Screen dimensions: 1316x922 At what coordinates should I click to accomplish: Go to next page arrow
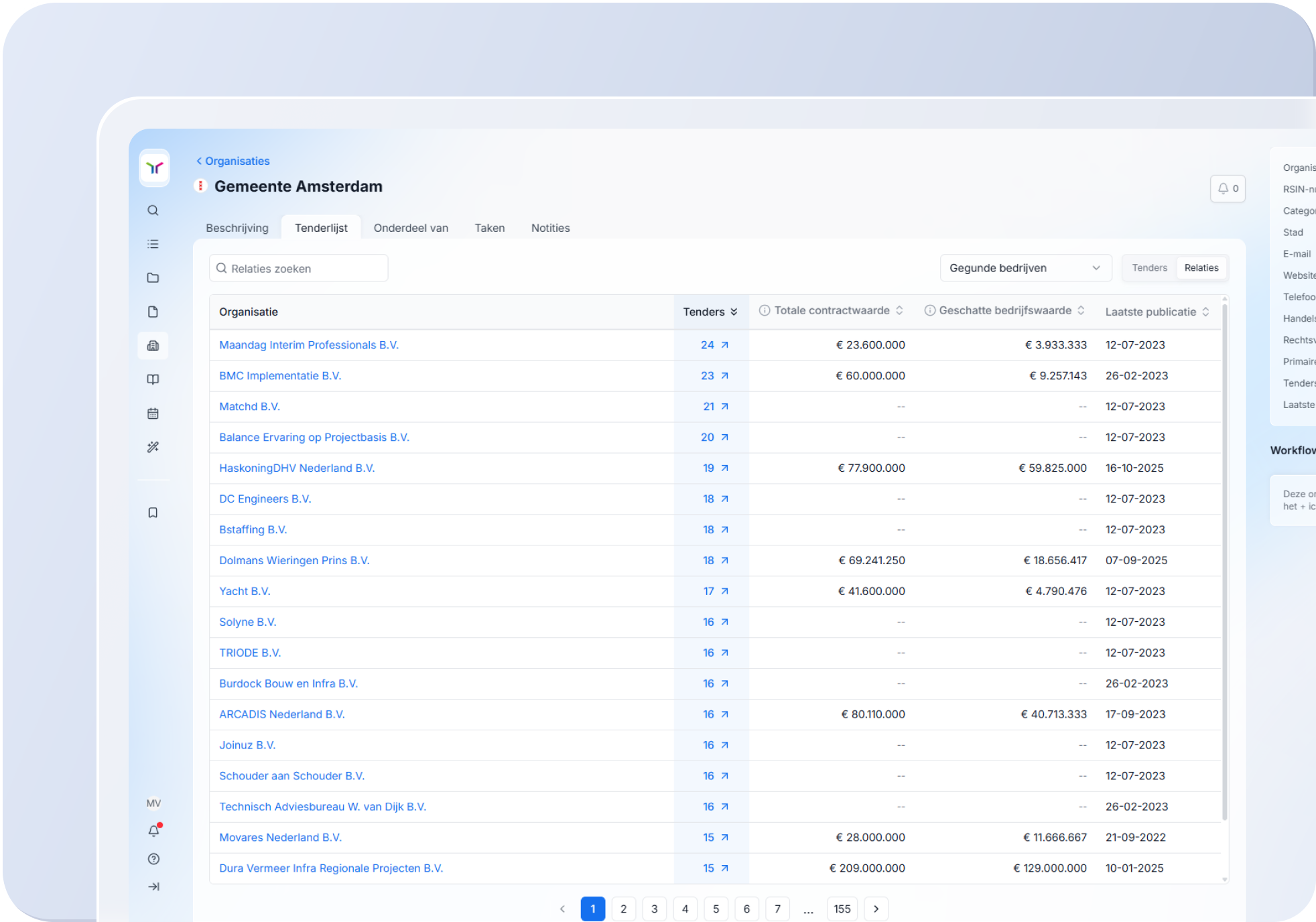(x=876, y=909)
